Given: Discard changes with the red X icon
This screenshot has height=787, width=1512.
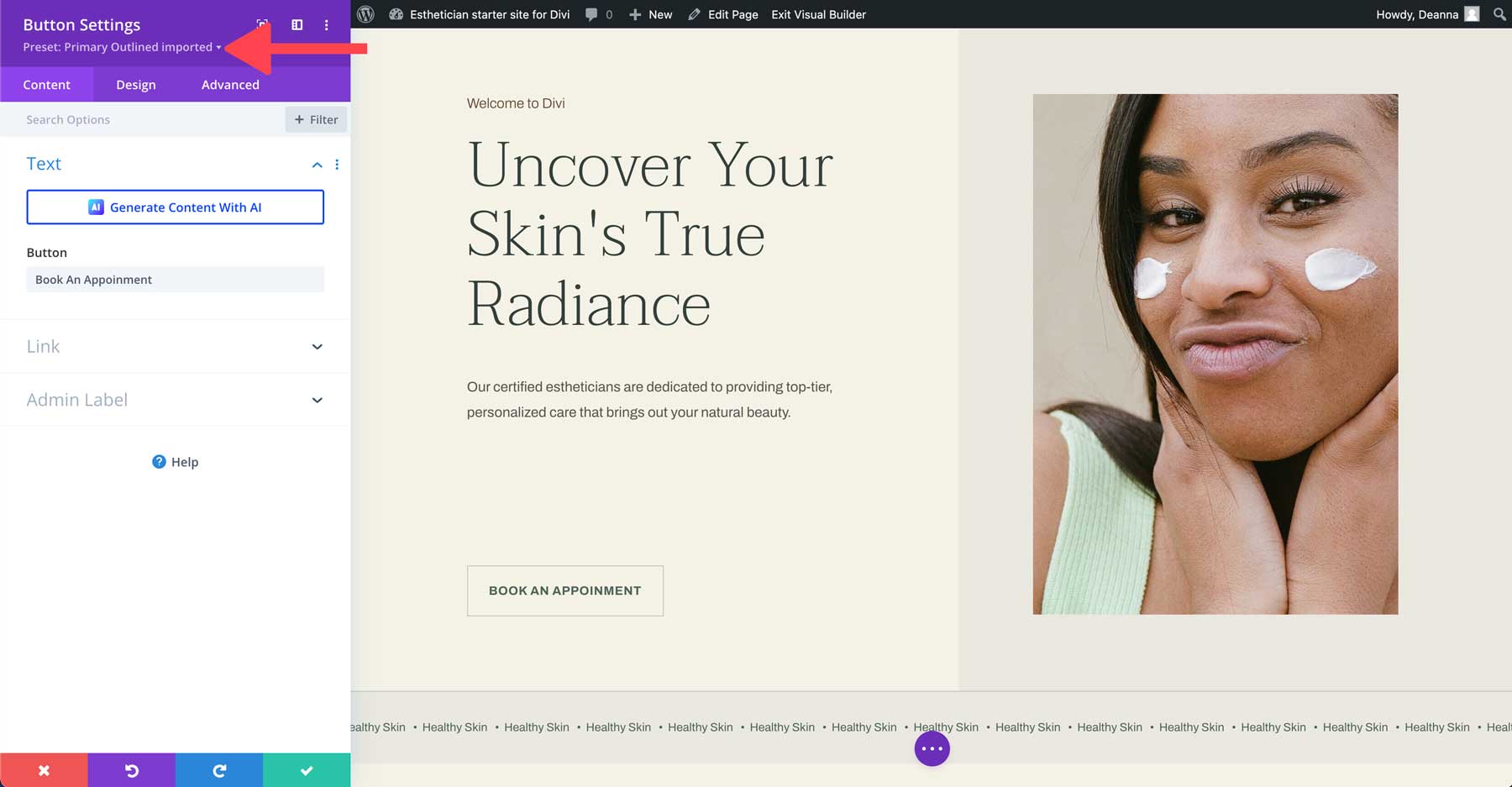Looking at the screenshot, I should click(44, 769).
